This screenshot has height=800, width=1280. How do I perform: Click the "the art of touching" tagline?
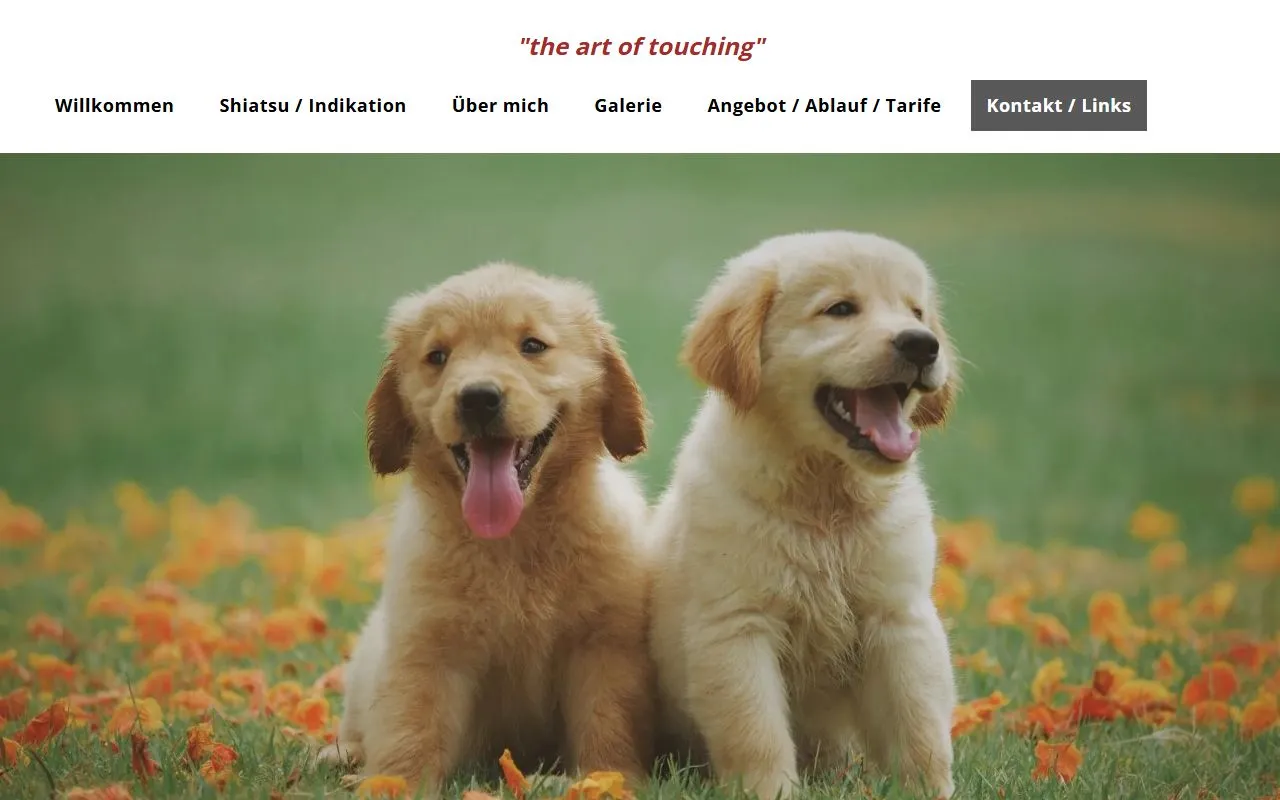pyautogui.click(x=642, y=46)
